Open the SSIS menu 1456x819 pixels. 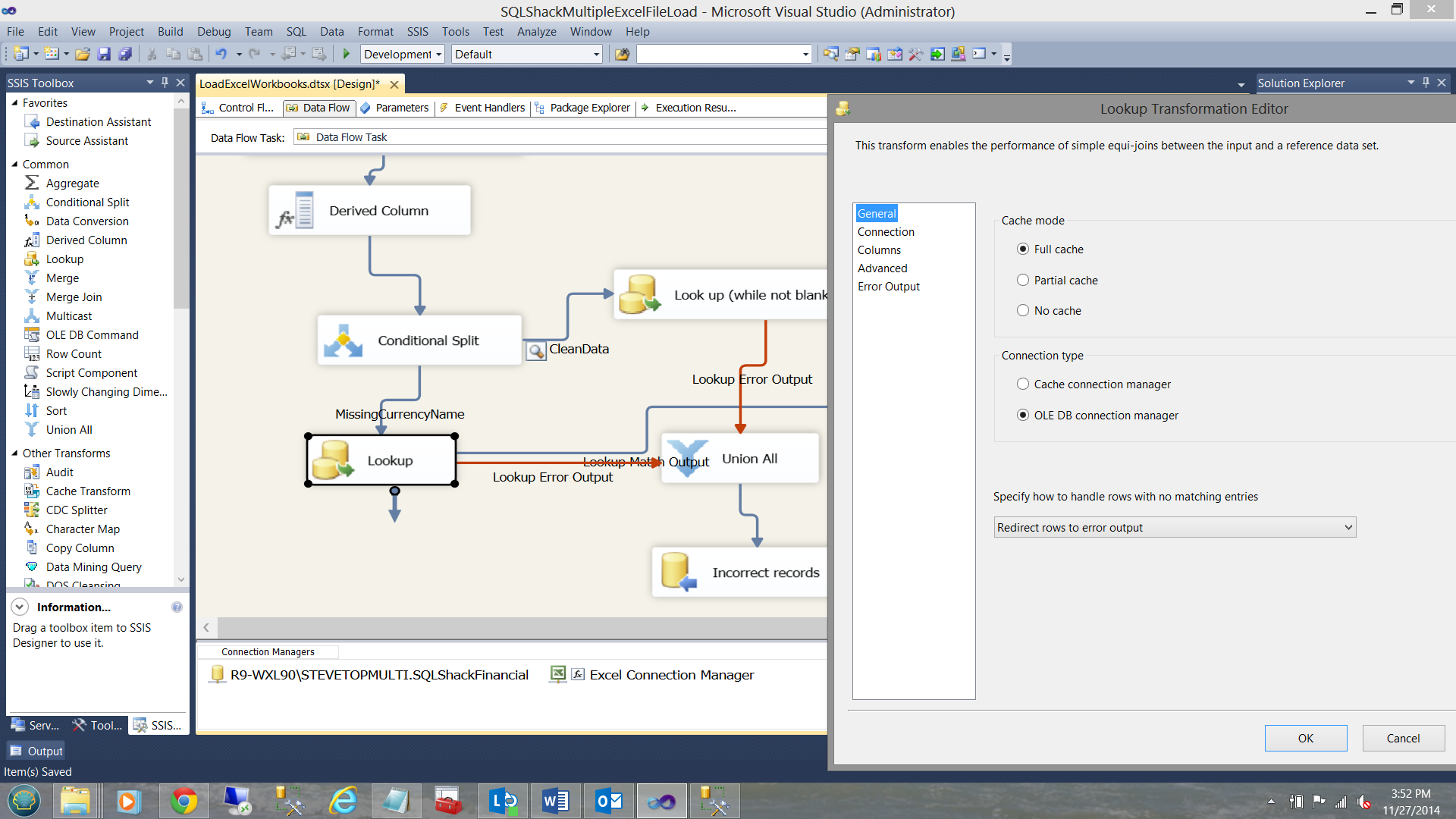(417, 32)
